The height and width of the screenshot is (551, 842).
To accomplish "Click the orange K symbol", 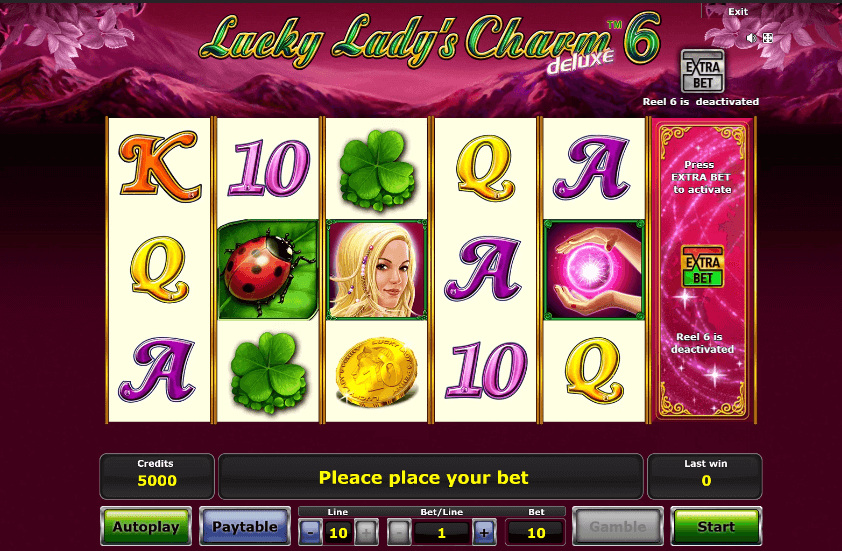I will coord(159,166).
